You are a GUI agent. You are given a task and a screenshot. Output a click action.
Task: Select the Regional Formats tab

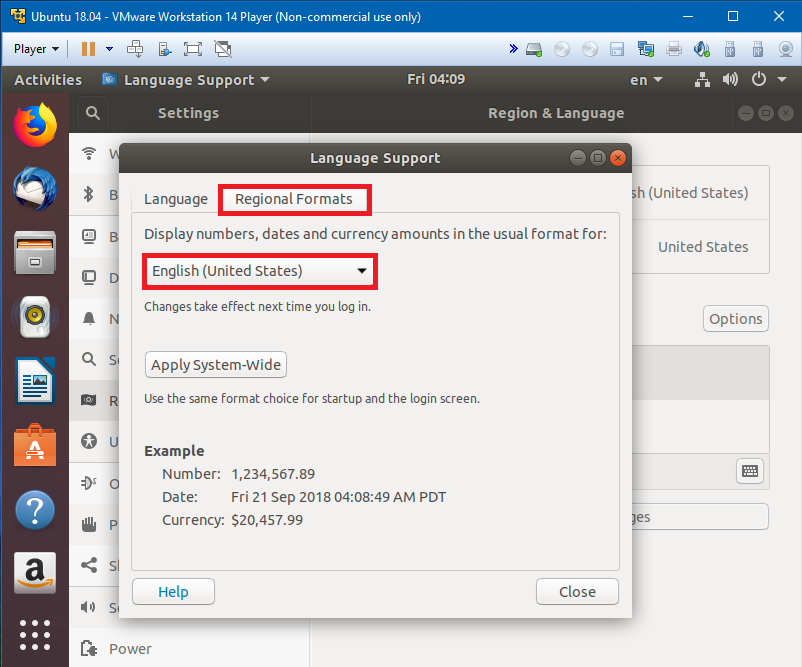click(294, 199)
